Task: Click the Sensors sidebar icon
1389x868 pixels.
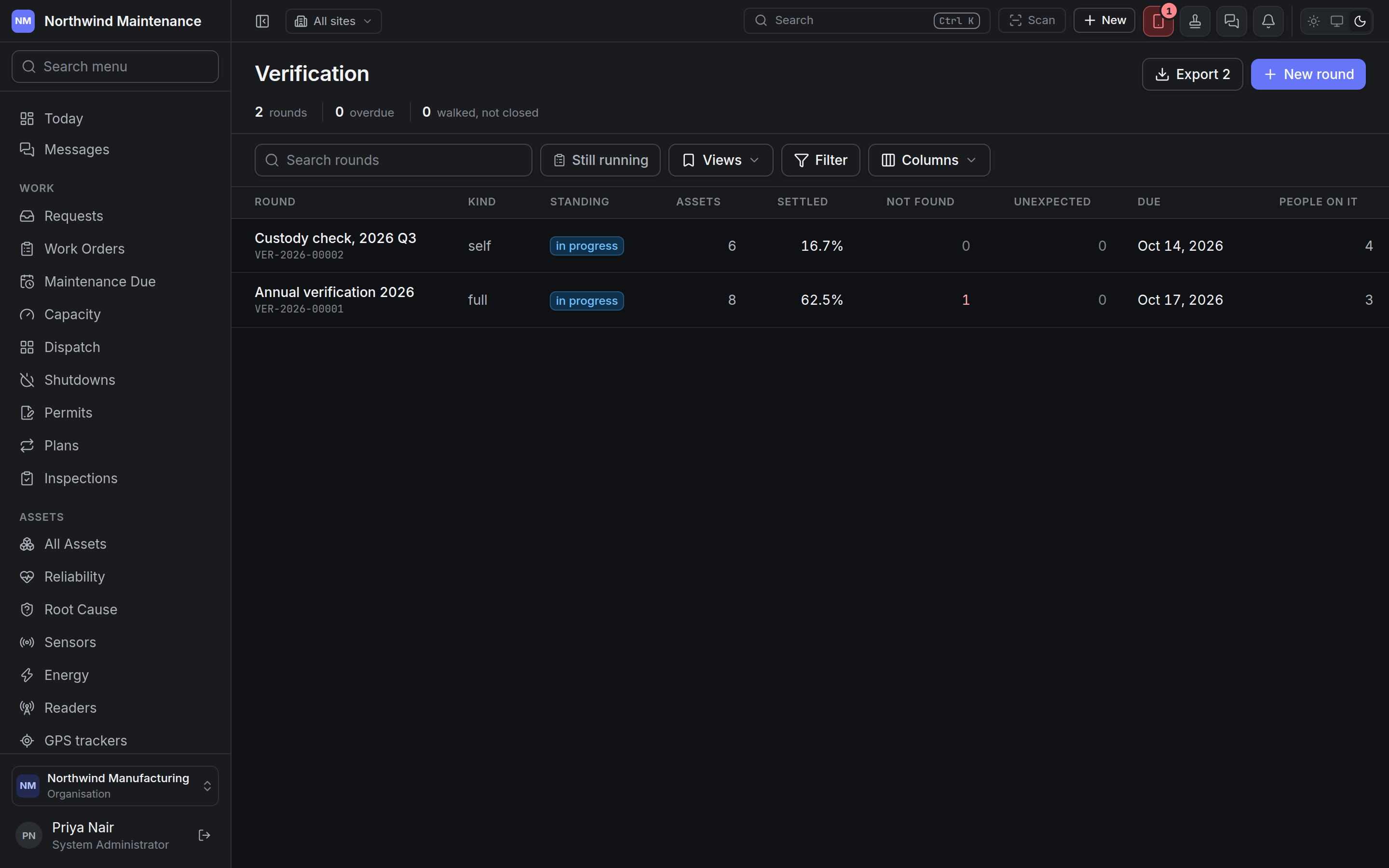Action: [x=27, y=642]
